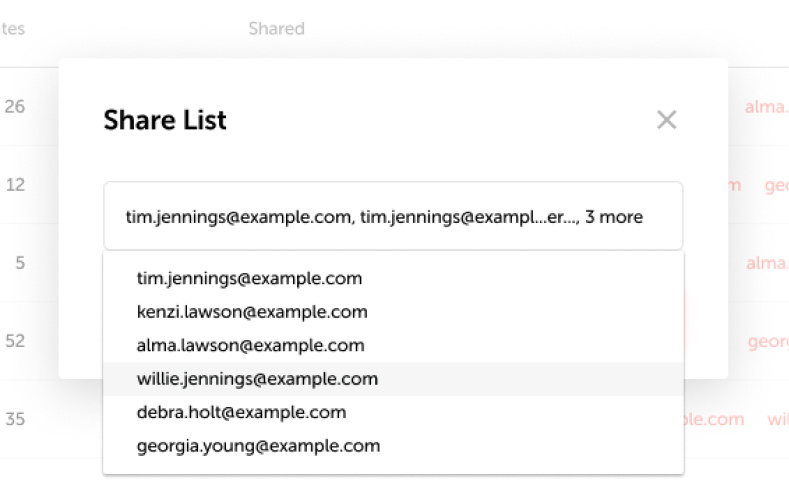The image size is (789, 496).
Task: Click the value 26 in the table
Action: point(15,107)
